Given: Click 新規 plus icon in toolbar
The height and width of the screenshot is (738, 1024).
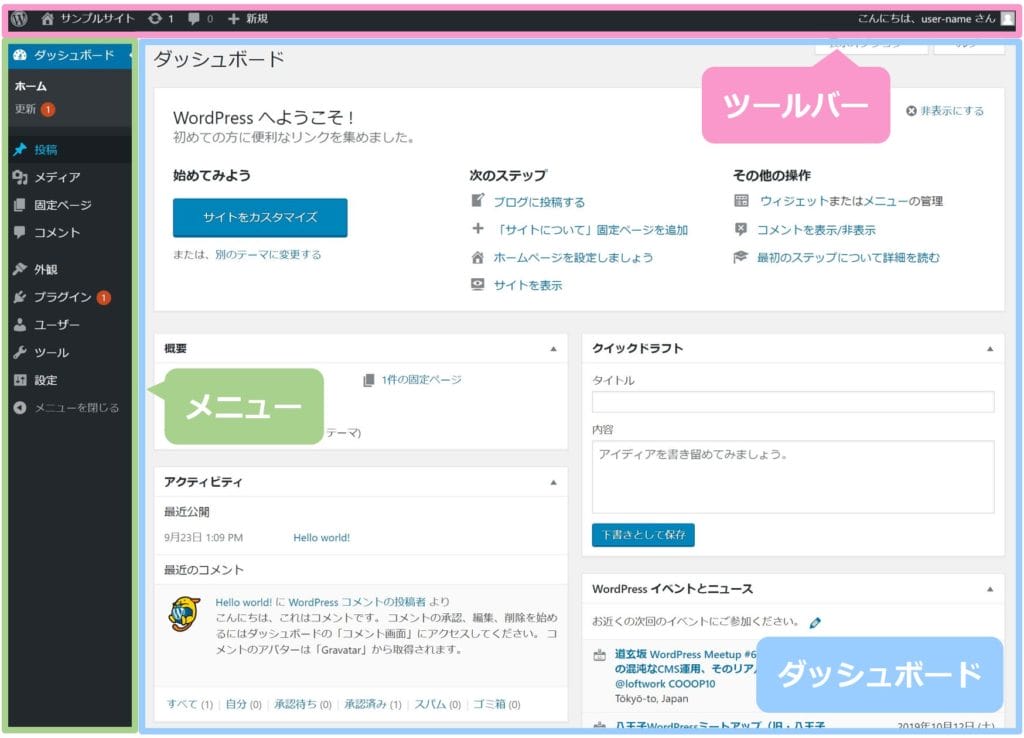Looking at the screenshot, I should 234,18.
